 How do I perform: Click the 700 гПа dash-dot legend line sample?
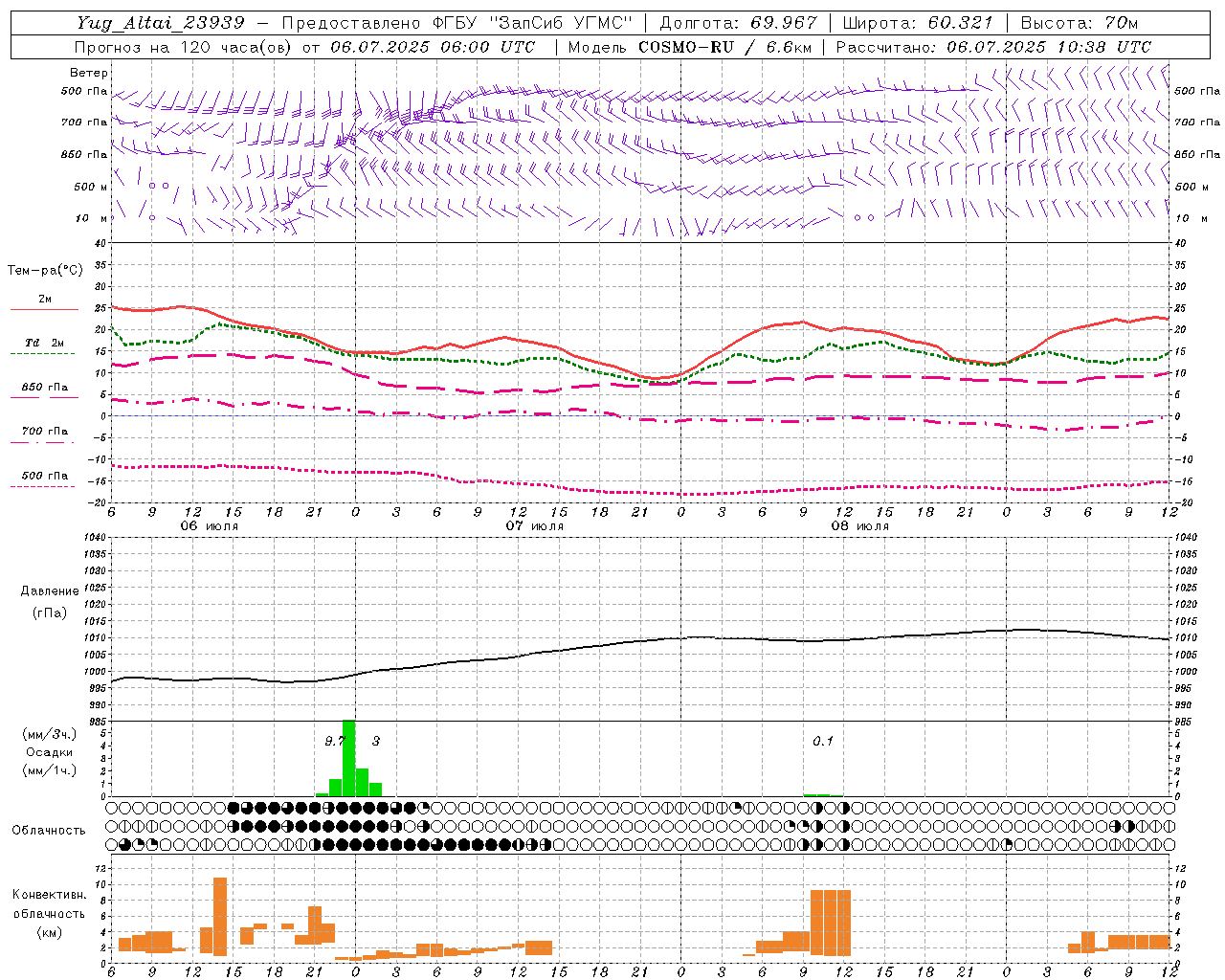click(44, 442)
